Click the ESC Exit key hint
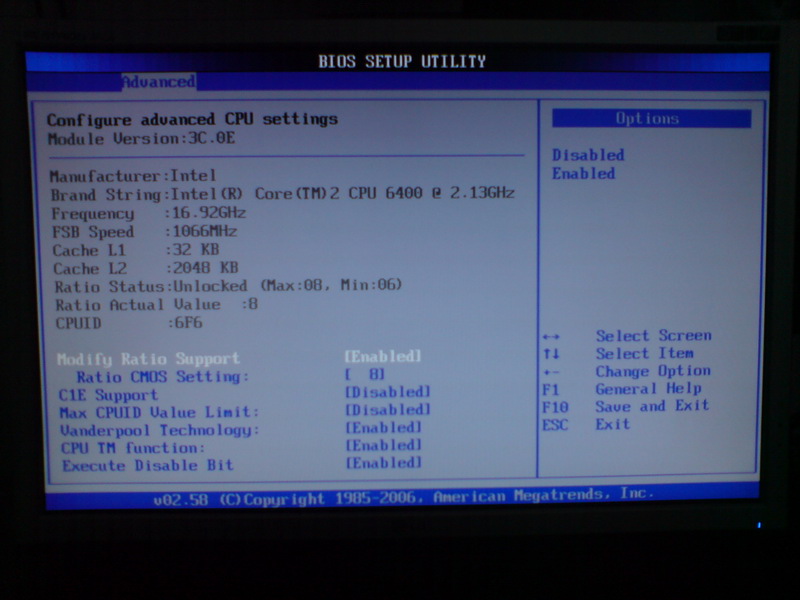 (554, 424)
